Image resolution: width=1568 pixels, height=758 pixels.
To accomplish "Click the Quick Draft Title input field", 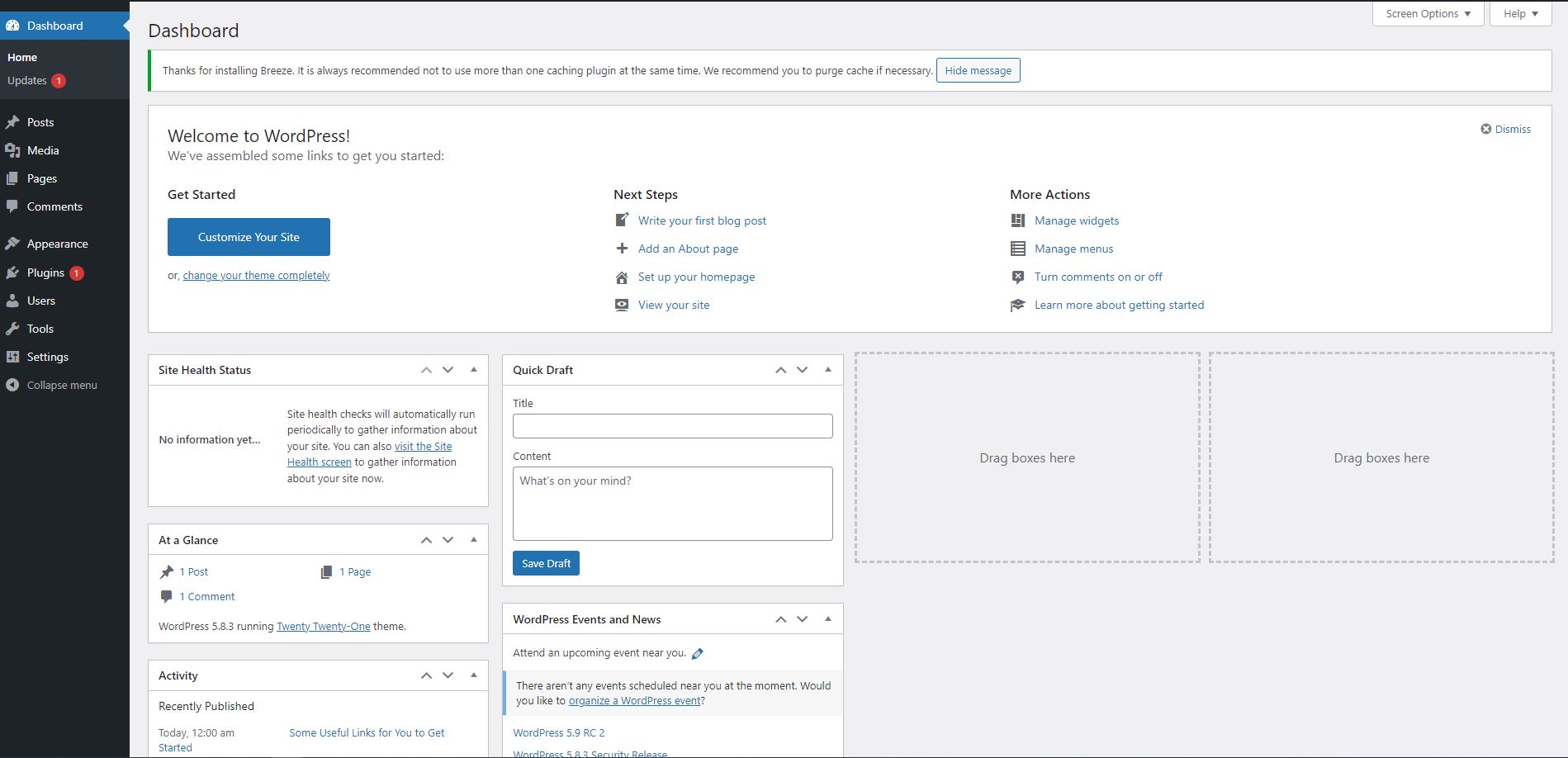I will (x=673, y=426).
